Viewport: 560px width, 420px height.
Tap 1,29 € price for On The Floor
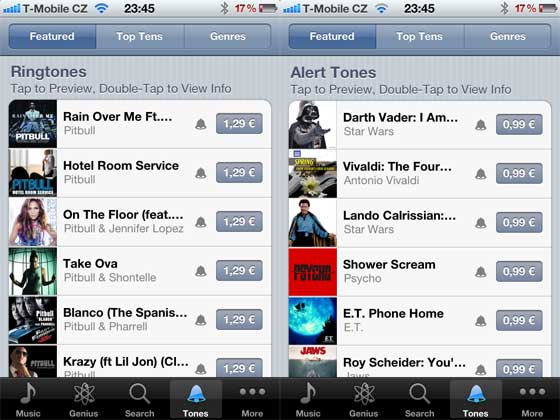[x=239, y=221]
